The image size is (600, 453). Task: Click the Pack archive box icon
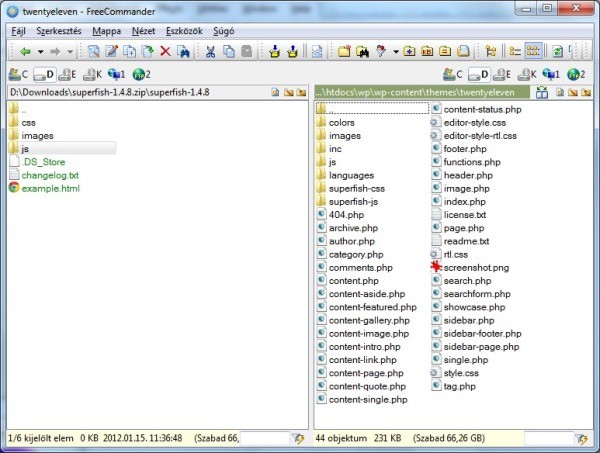[274, 51]
